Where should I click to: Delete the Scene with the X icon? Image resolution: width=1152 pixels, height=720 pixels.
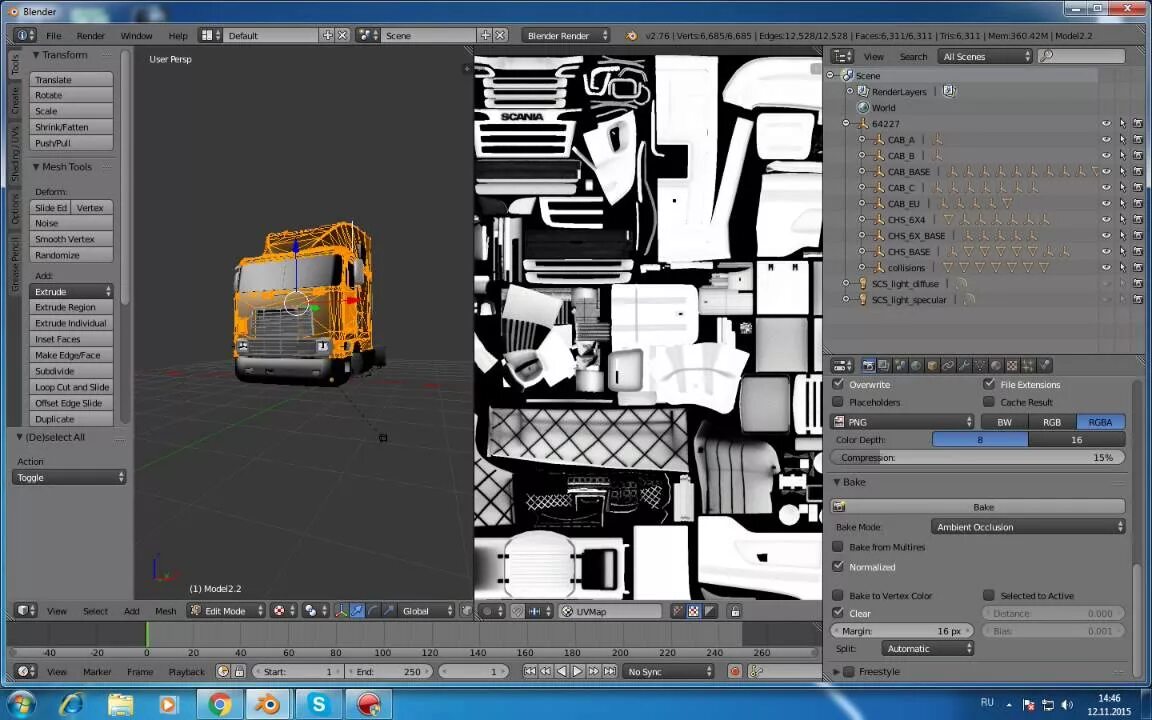[500, 35]
